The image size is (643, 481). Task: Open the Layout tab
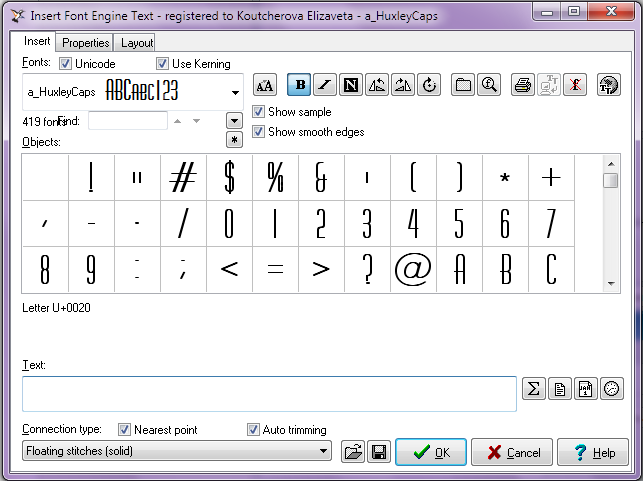pos(137,43)
